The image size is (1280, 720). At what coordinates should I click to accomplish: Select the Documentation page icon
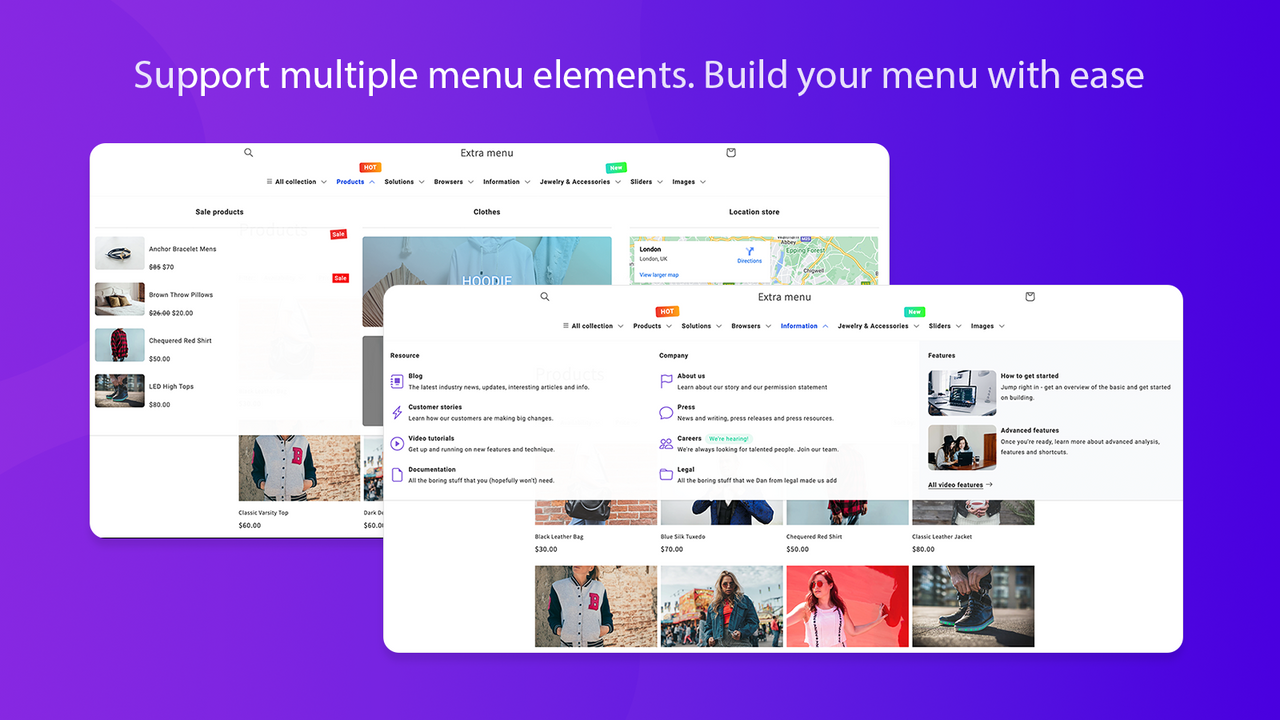click(397, 472)
